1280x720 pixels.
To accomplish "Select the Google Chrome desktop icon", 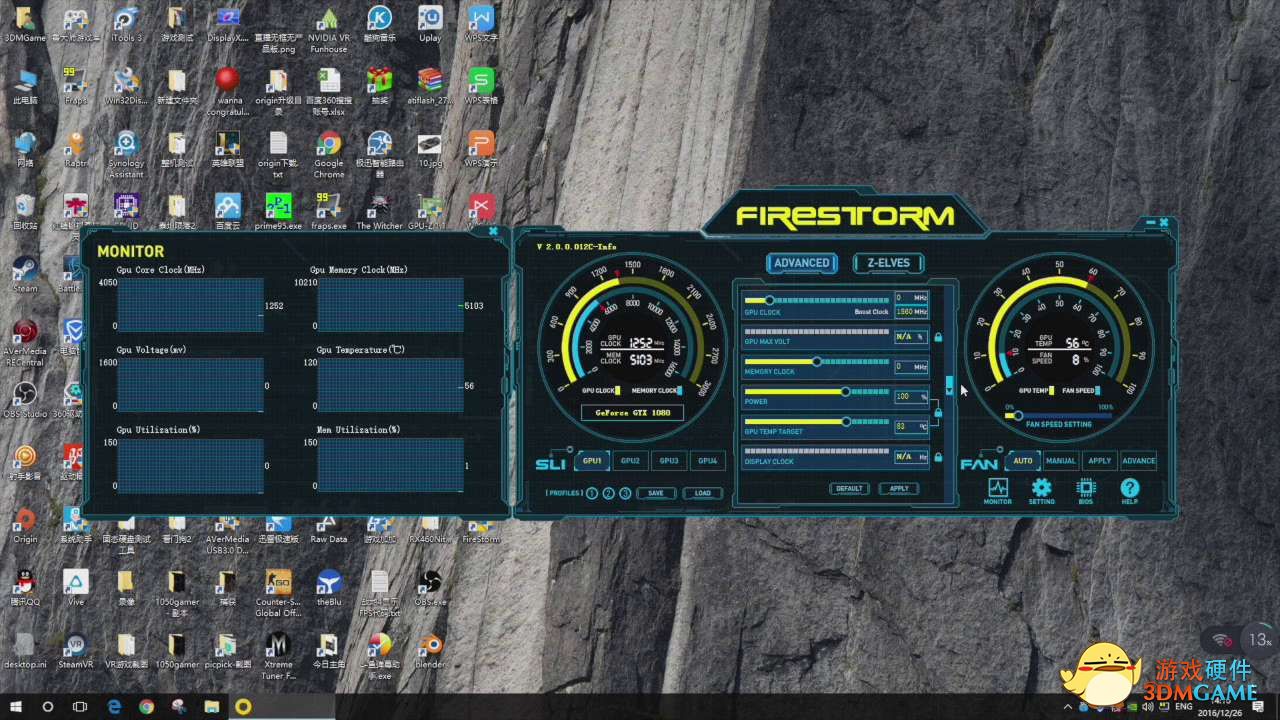I will 329,155.
